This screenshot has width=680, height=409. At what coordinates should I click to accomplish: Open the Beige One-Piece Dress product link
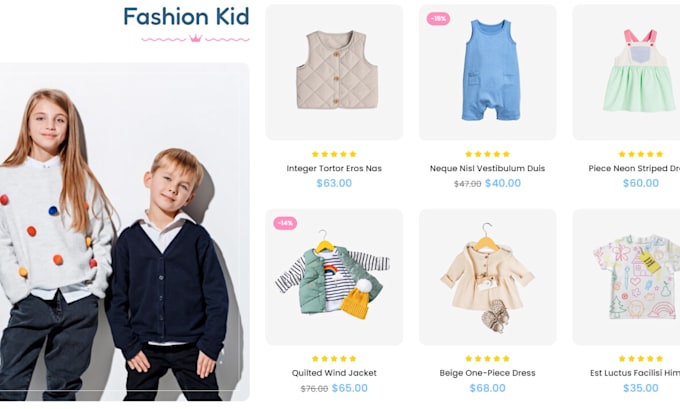[487, 373]
